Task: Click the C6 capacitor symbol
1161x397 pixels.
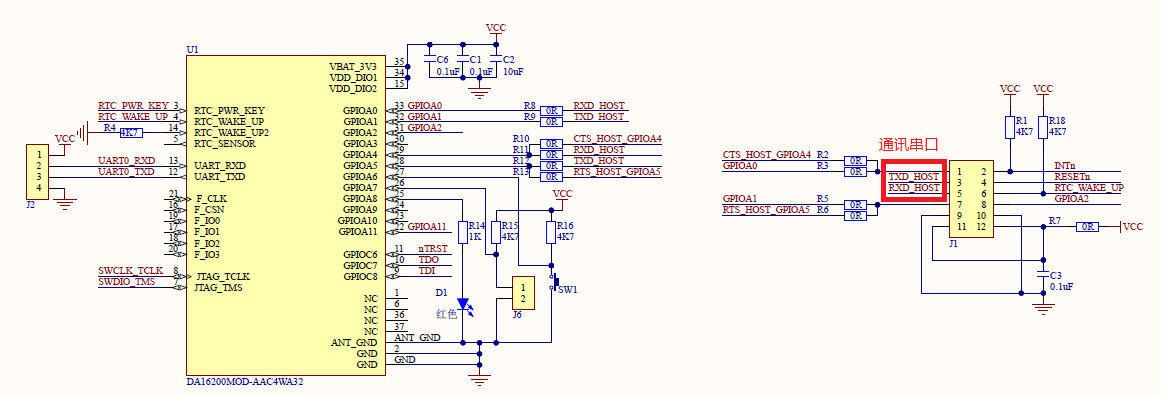Action: 429,59
